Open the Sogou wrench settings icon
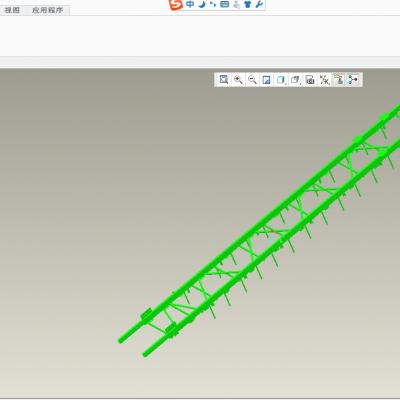Image resolution: width=400 pixels, height=400 pixels. tap(259, 4)
